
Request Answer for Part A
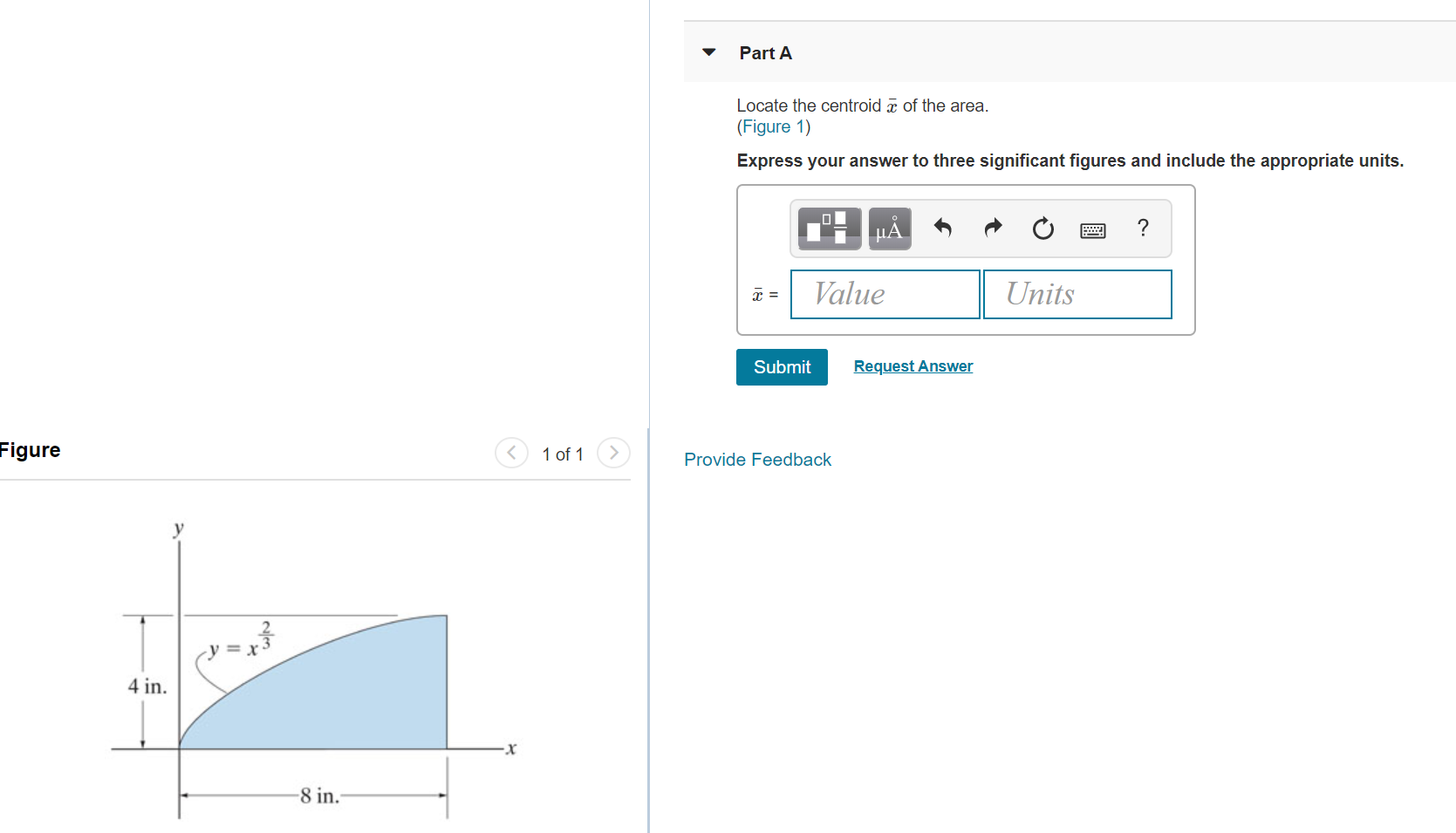(x=913, y=365)
